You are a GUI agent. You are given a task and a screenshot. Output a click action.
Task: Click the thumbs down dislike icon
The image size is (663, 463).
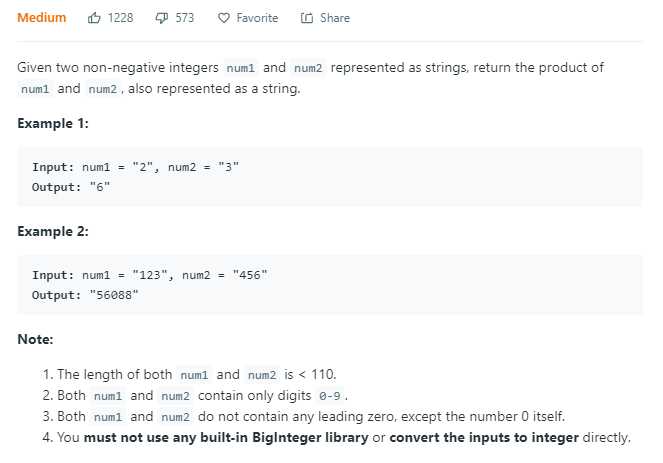[x=162, y=18]
